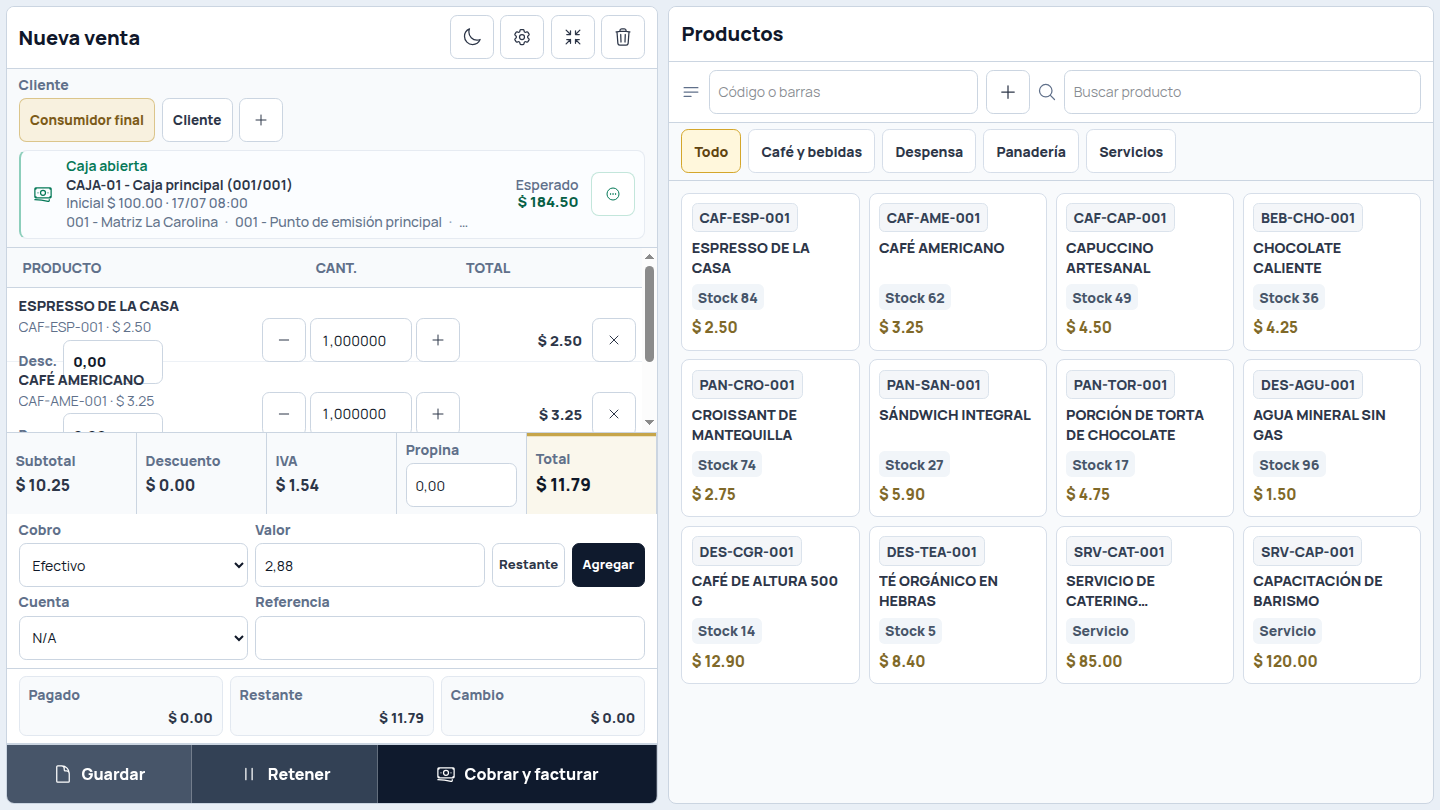Click the IVA $ 1.54 value
1440x810 pixels.
tap(297, 485)
